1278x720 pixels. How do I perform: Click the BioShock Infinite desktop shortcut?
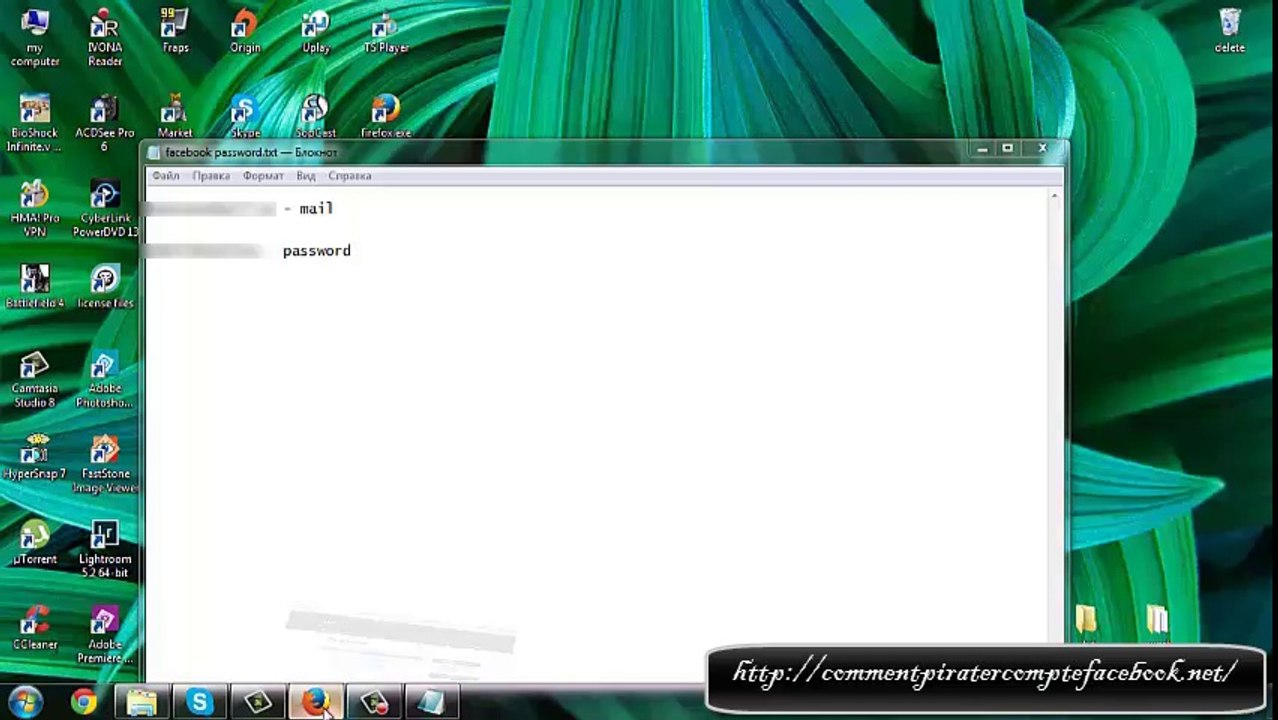[x=35, y=123]
